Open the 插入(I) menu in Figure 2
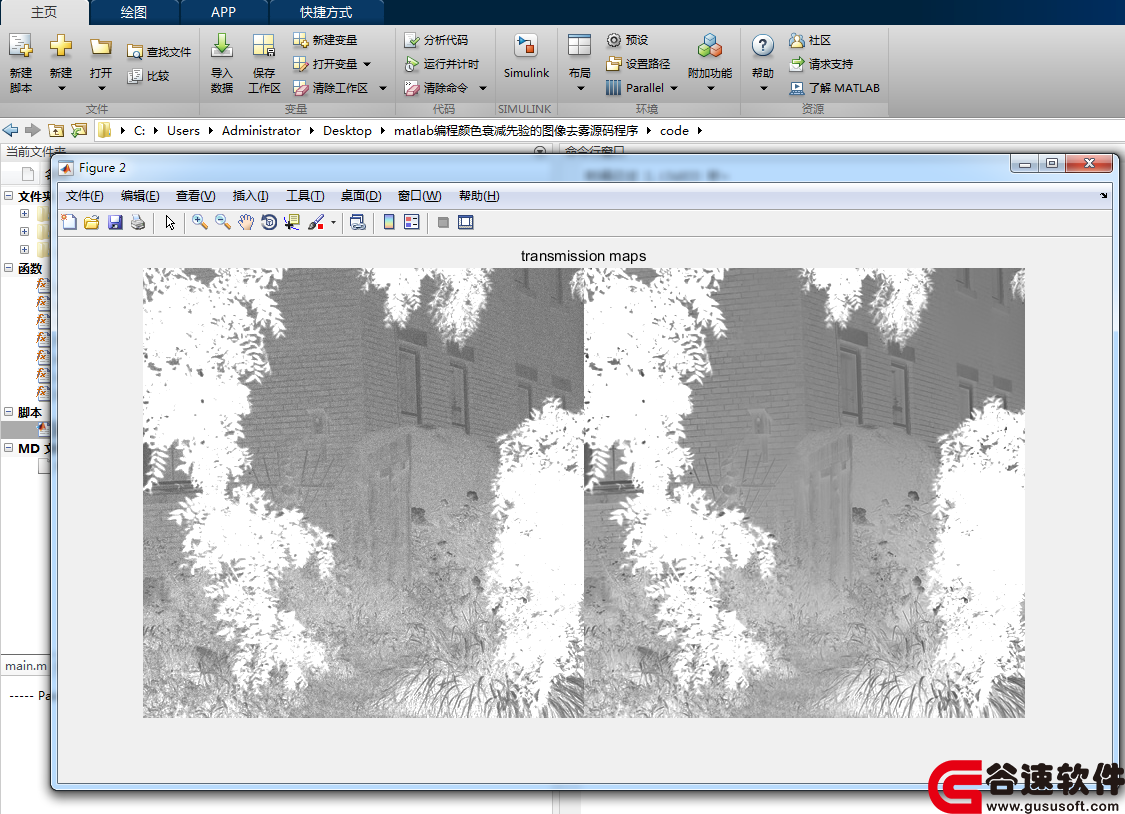1125x814 pixels. click(x=250, y=196)
